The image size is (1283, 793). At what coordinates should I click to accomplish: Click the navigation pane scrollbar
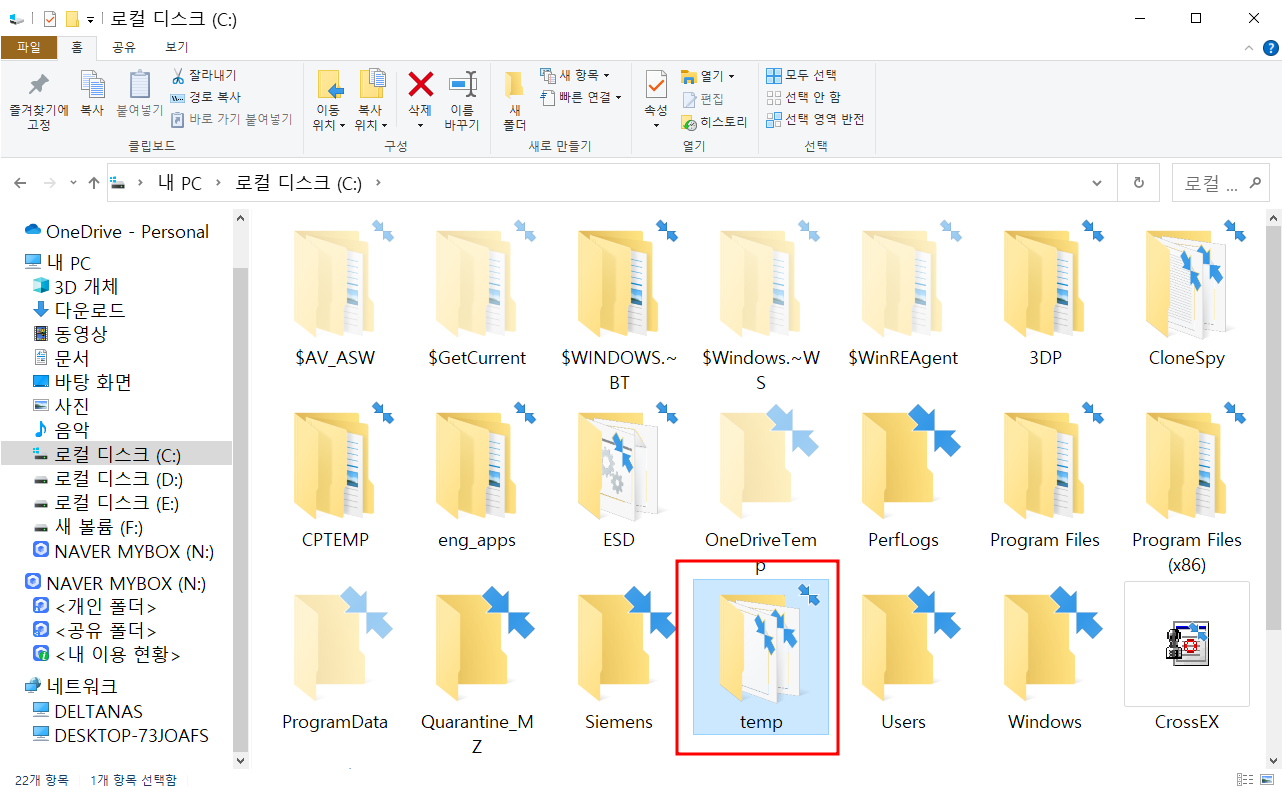[x=240, y=510]
